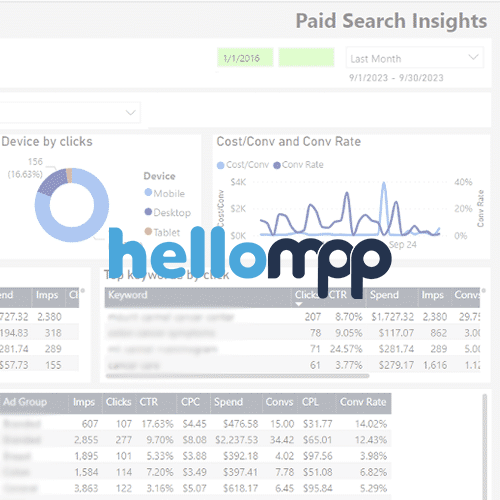Click the empty green end date field
Image resolution: width=500 pixels, height=500 pixels.
tap(306, 57)
